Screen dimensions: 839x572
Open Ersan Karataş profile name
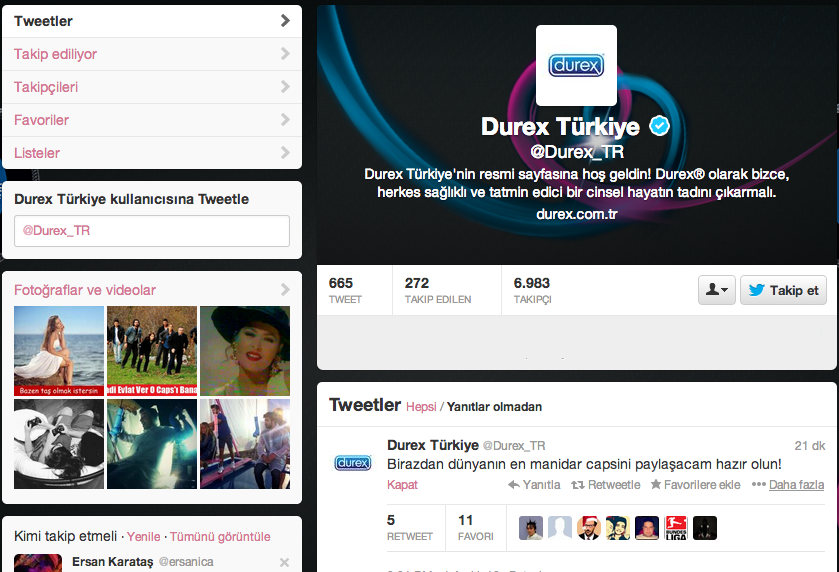[x=112, y=562]
